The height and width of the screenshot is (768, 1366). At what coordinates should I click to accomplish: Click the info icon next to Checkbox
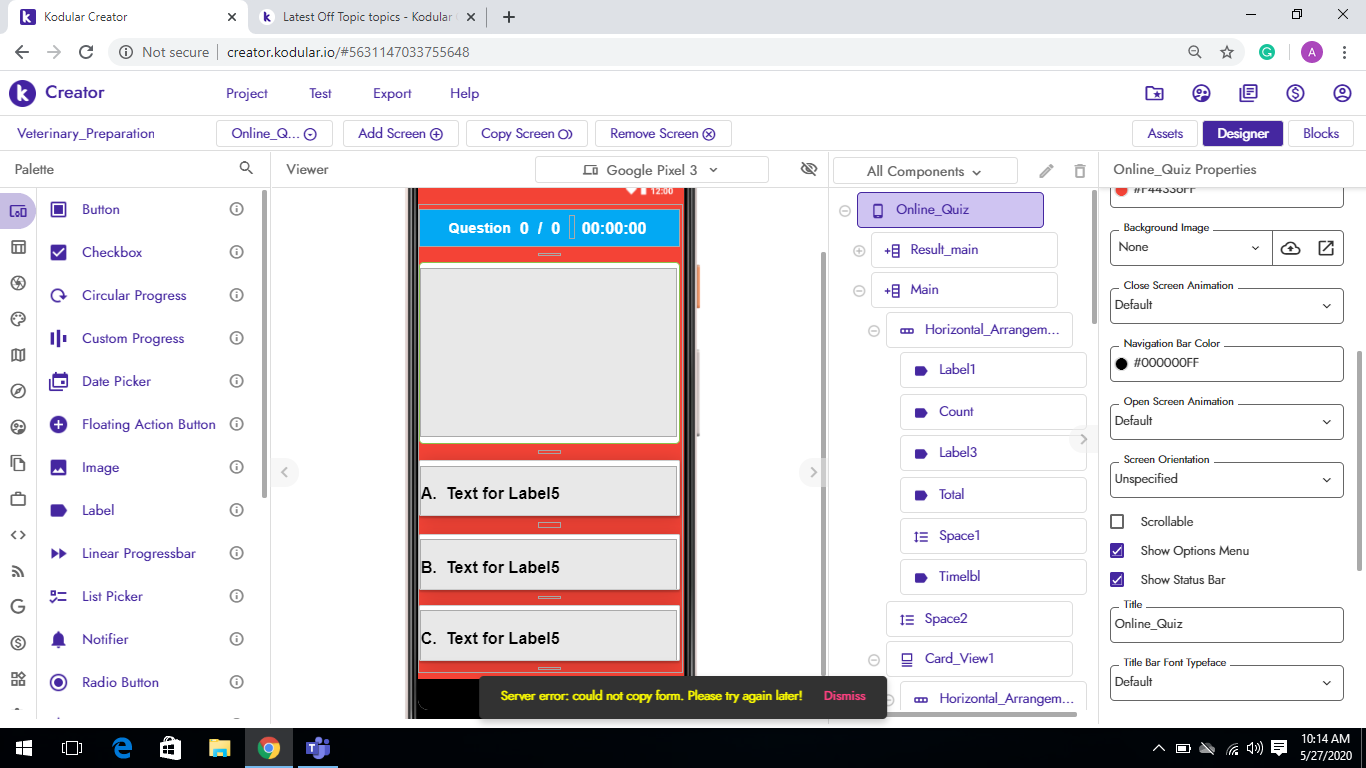pyautogui.click(x=237, y=252)
